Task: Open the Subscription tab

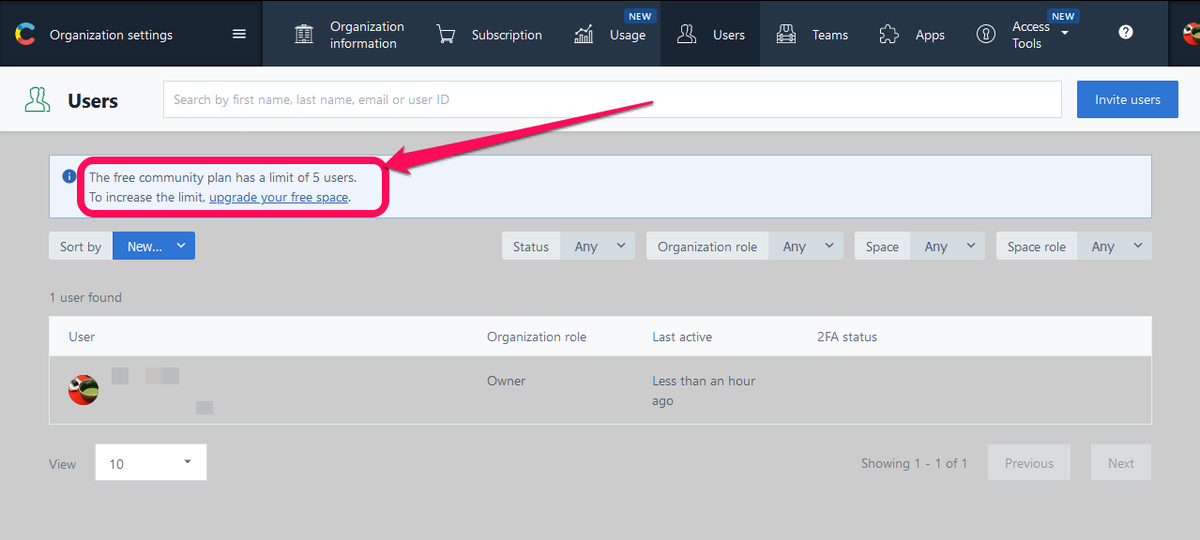Action: pos(489,34)
